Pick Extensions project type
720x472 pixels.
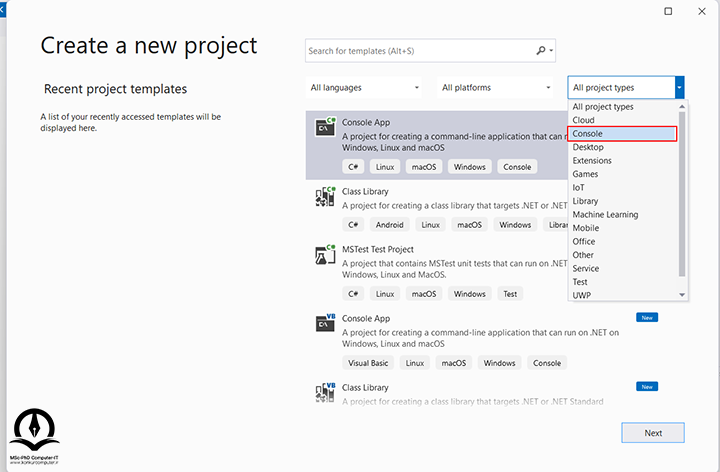(x=592, y=160)
